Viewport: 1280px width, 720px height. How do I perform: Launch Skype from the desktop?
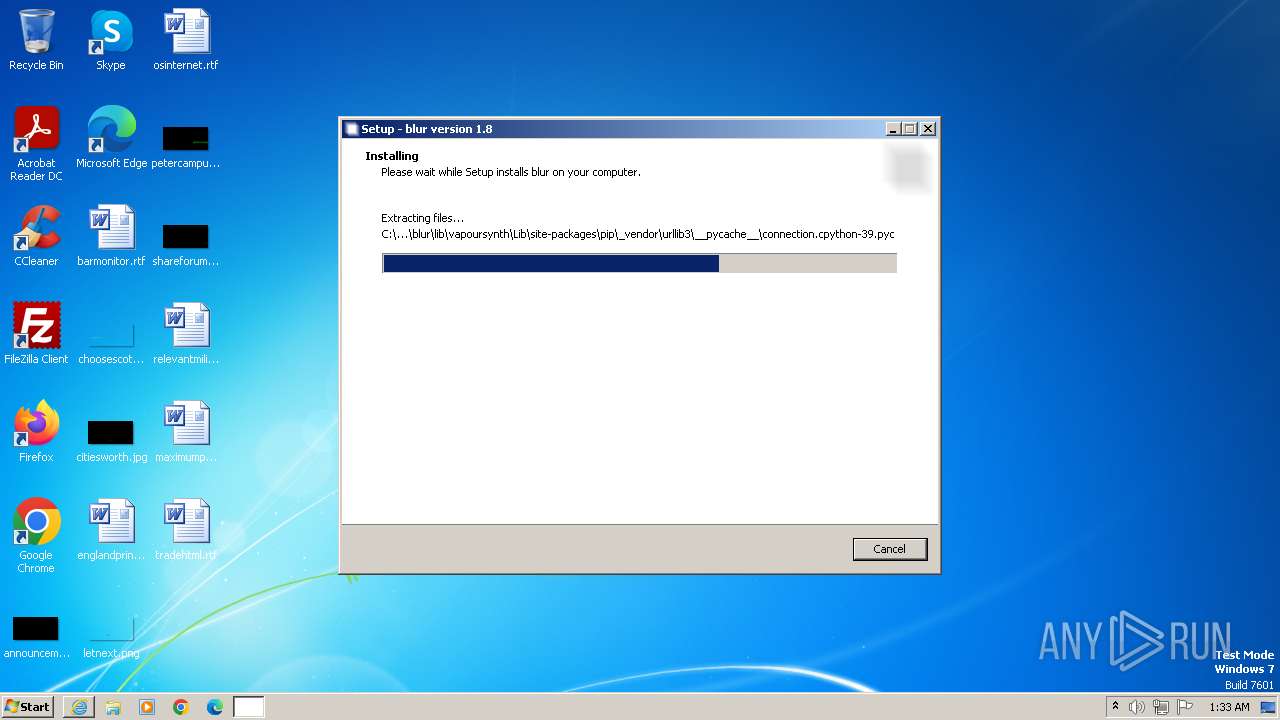[110, 41]
